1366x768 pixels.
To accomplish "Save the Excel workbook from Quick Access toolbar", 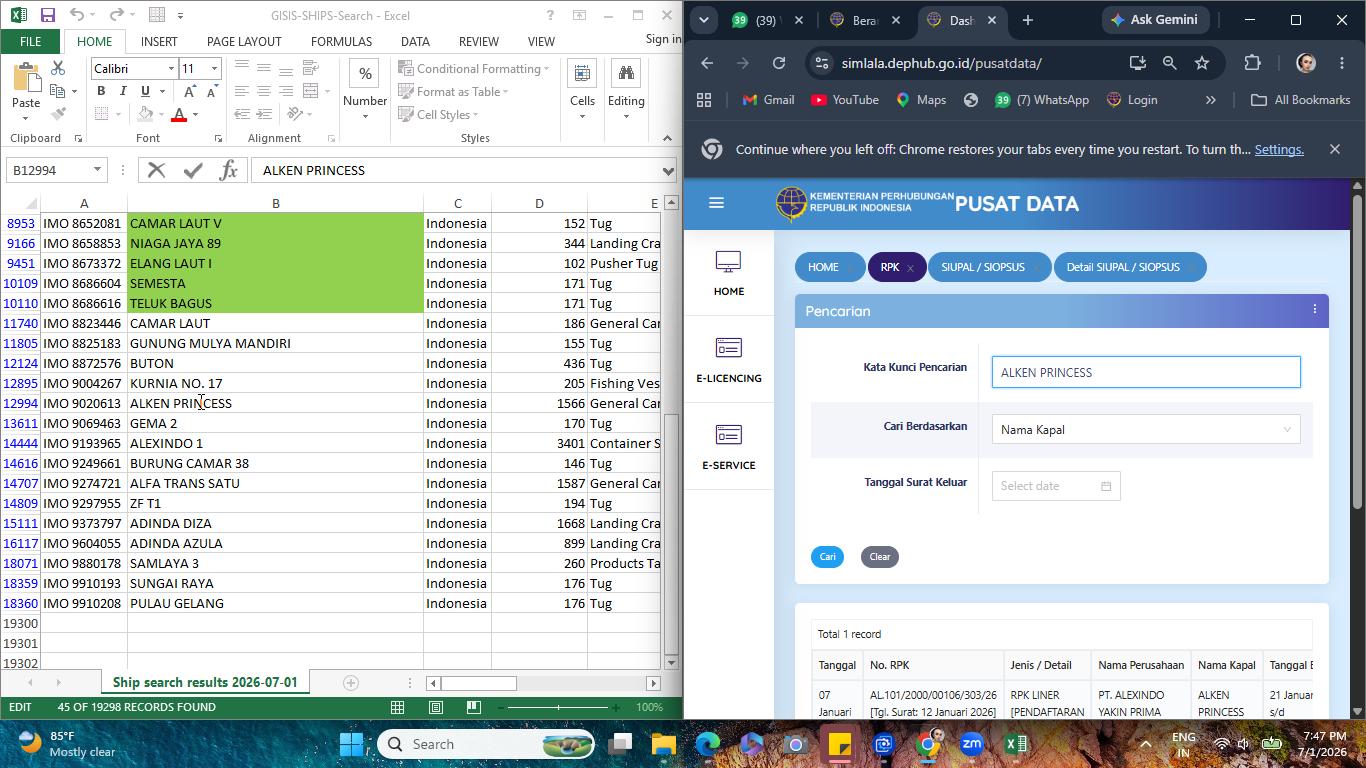I will pyautogui.click(x=47, y=15).
